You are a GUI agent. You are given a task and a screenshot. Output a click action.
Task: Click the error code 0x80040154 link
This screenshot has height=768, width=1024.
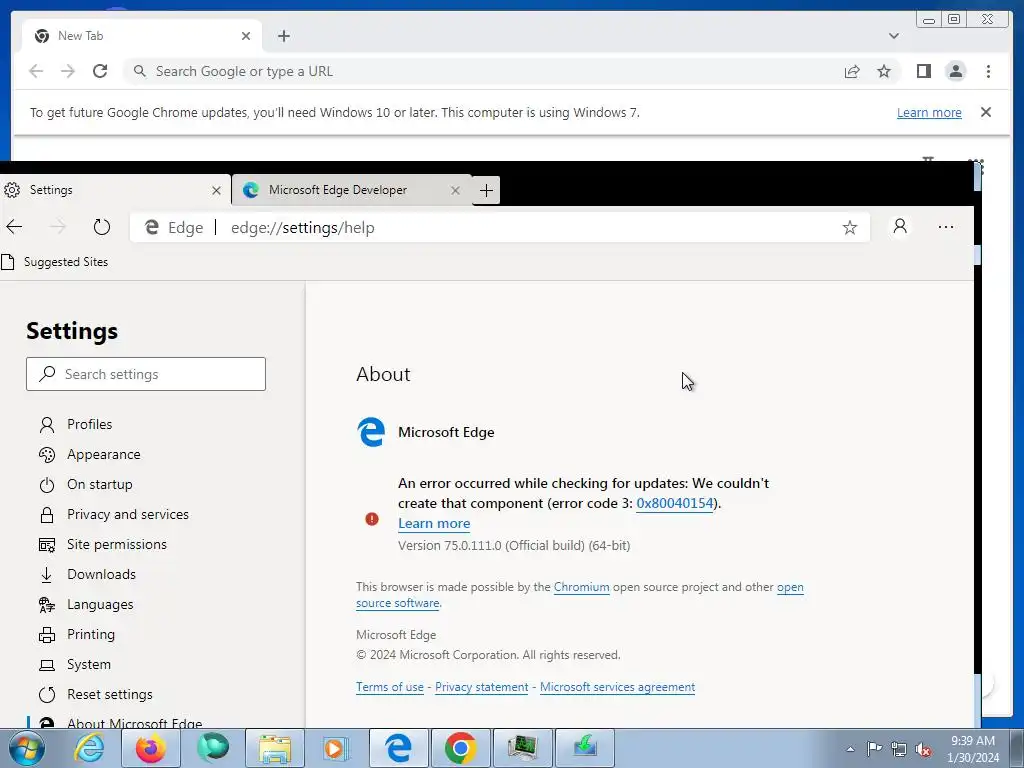coord(675,504)
